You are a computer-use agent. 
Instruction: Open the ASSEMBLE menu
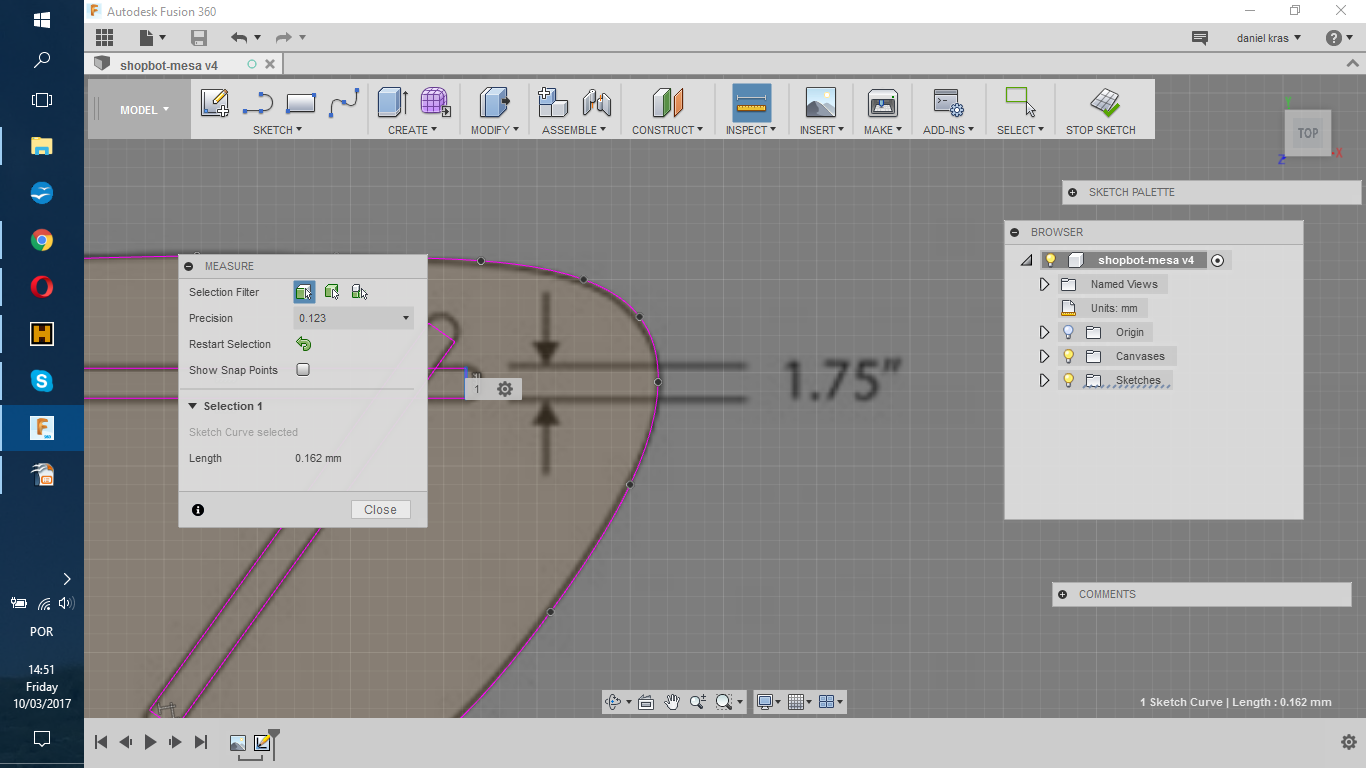(575, 130)
